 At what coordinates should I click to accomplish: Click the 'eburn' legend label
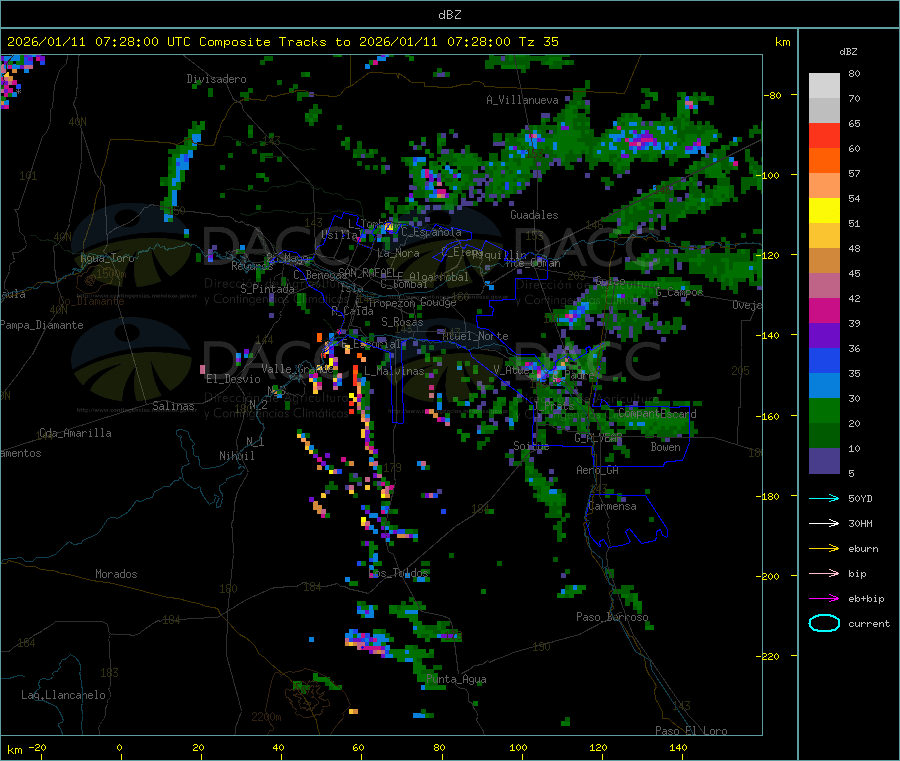[x=863, y=549]
